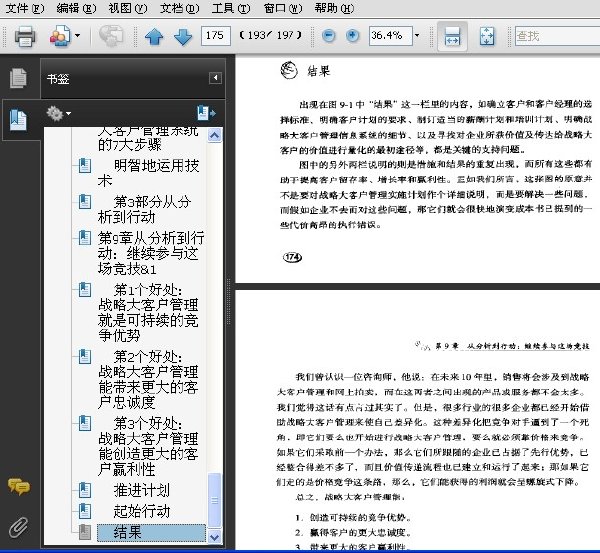The height and width of the screenshot is (553, 600).
Task: Click bookmark icon beside 第1个好处
Action: click(85, 290)
